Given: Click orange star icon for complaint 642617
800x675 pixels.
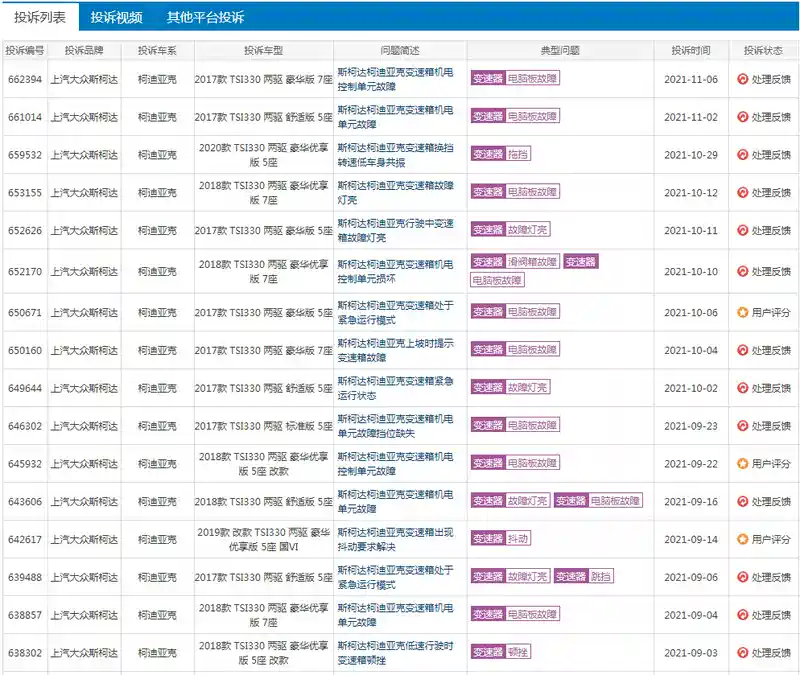Looking at the screenshot, I should [x=742, y=539].
